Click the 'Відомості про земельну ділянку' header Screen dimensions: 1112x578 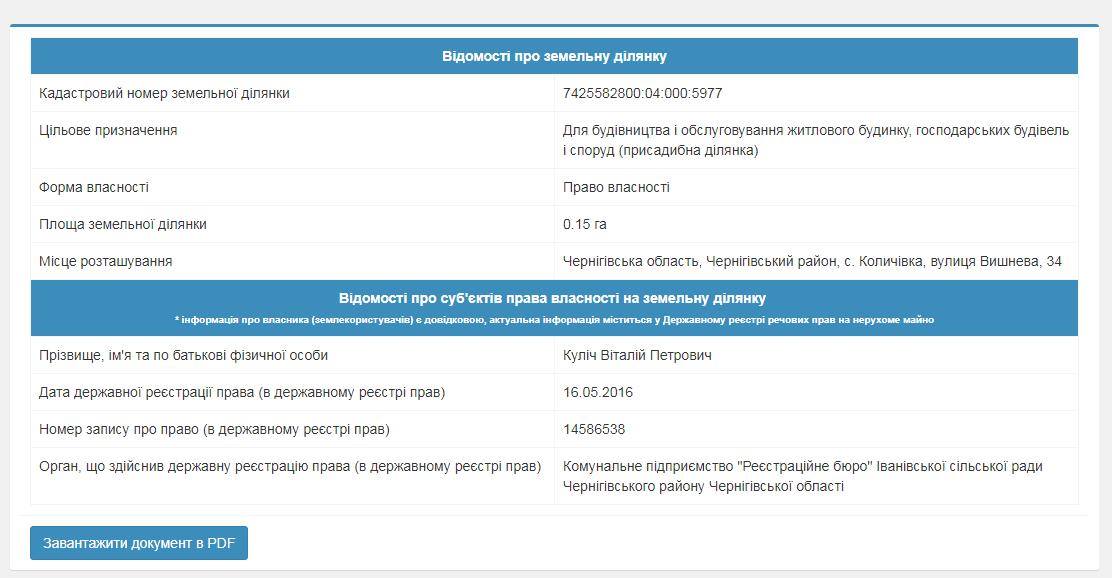pos(554,56)
